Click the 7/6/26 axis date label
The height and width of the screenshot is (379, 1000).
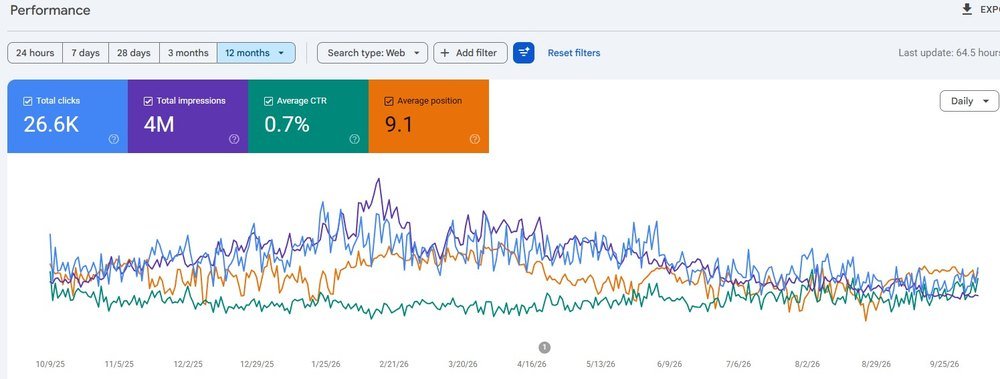click(x=738, y=364)
